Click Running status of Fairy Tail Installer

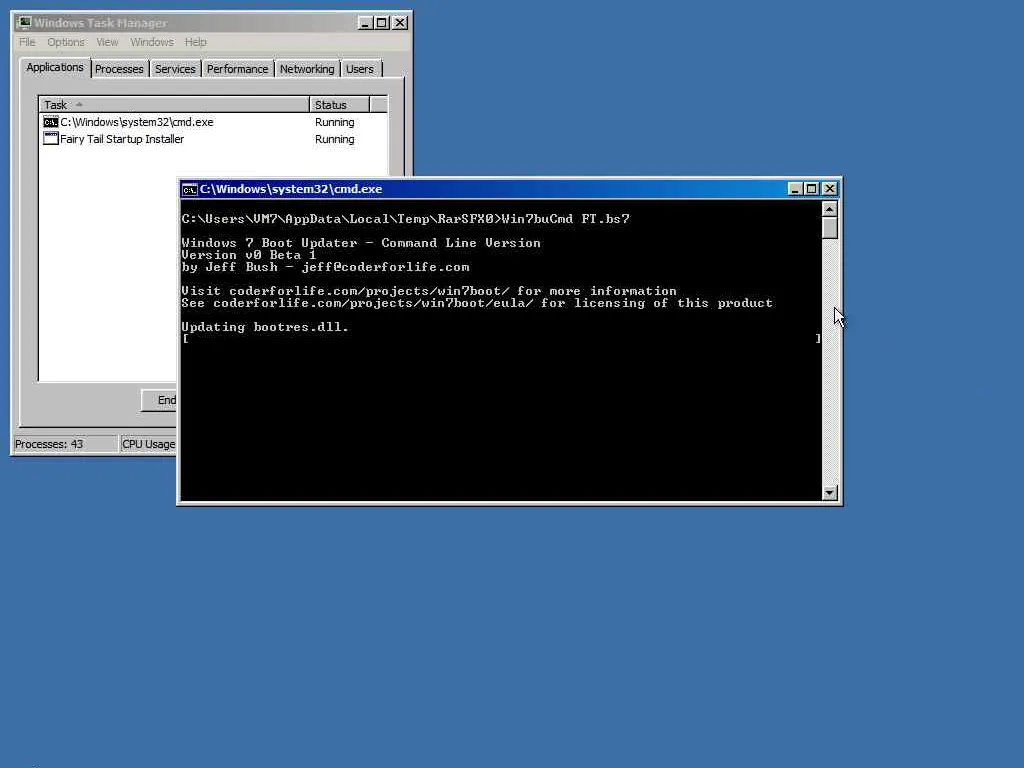click(334, 139)
